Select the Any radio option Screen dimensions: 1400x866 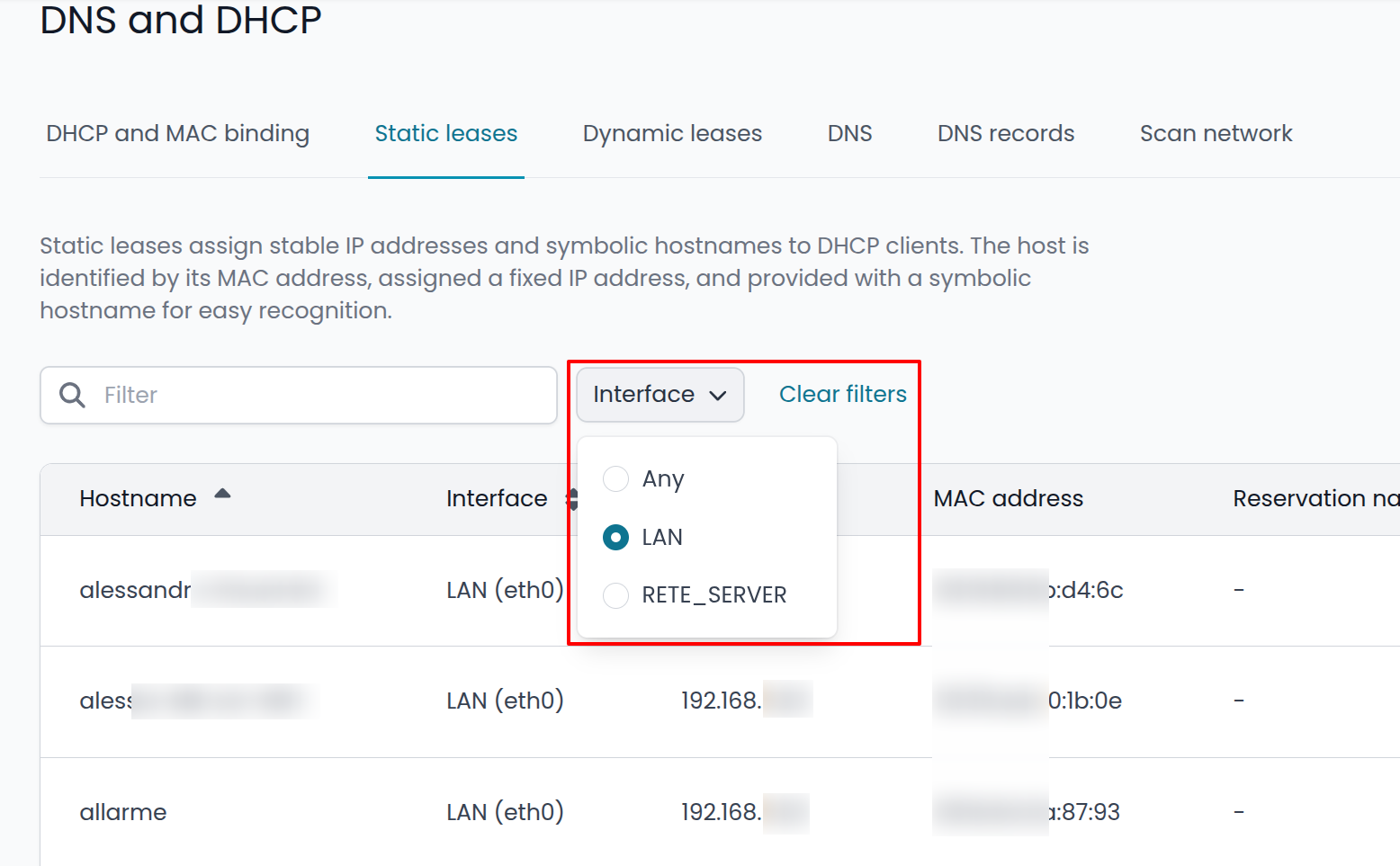point(615,479)
